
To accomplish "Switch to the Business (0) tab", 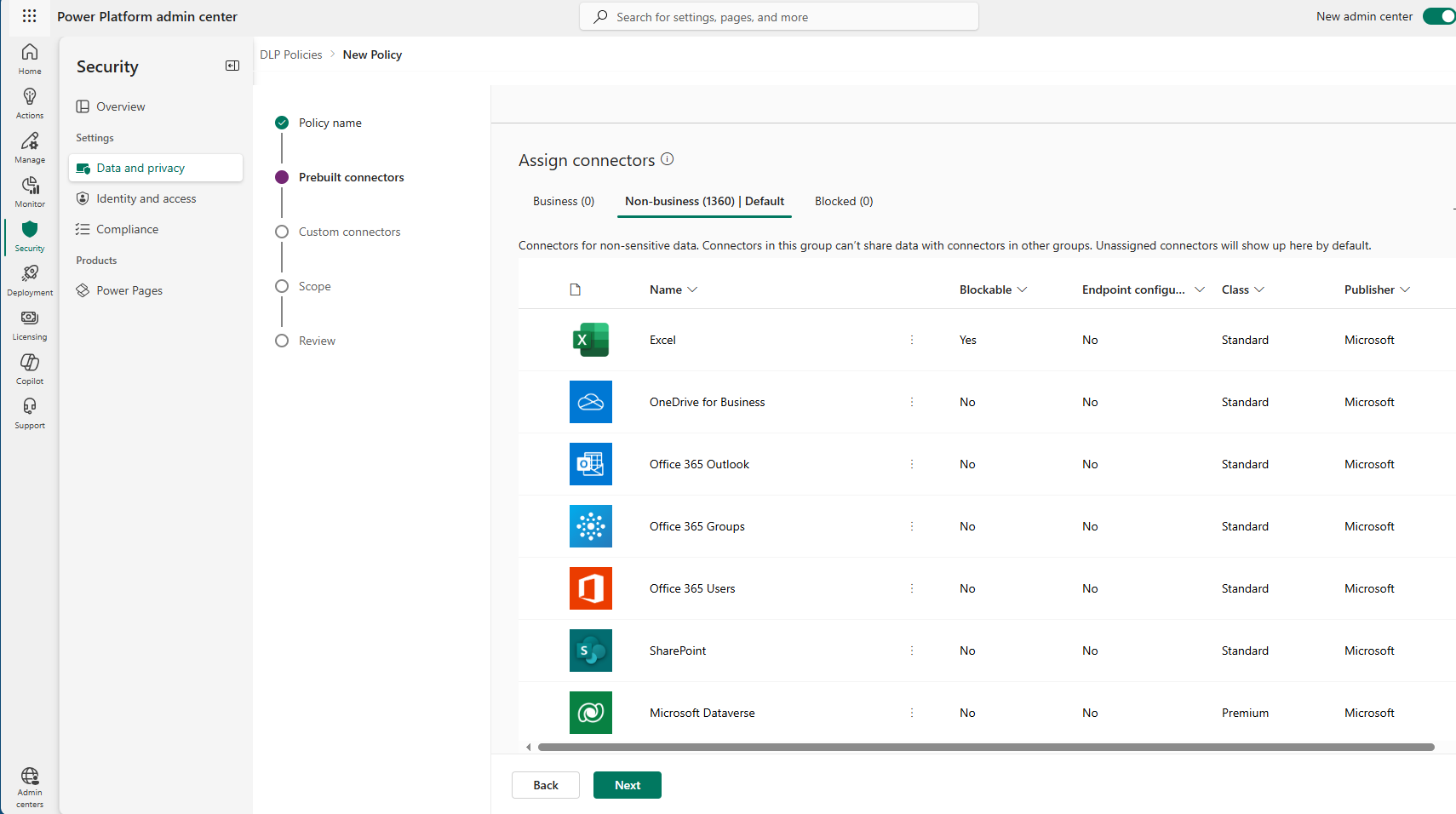I will (x=564, y=201).
